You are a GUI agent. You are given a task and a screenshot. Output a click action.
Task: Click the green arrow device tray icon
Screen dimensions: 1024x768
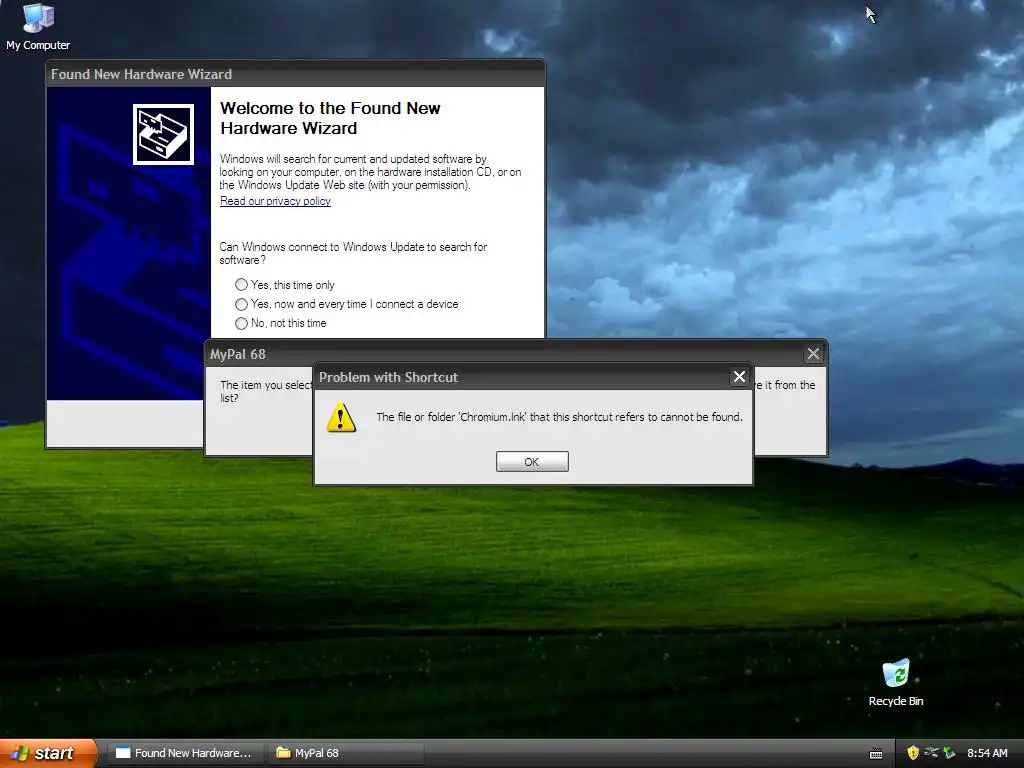click(950, 753)
